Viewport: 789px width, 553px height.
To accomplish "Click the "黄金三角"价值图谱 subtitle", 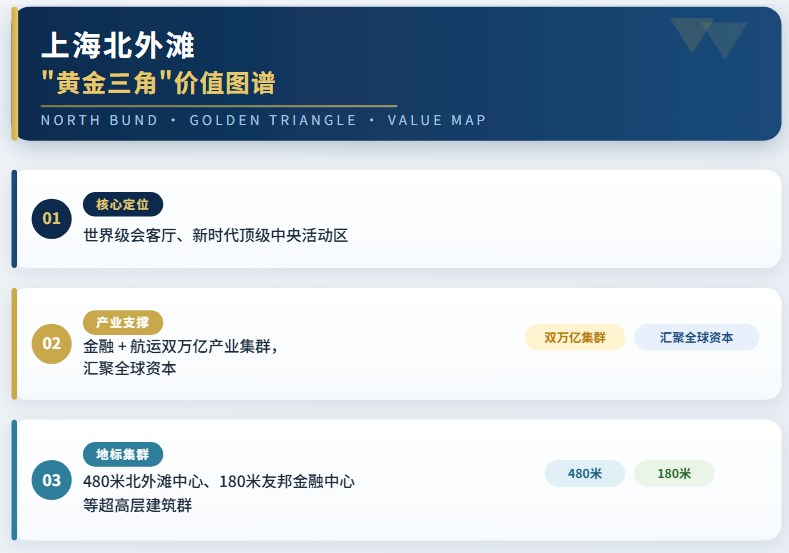I will [x=158, y=83].
